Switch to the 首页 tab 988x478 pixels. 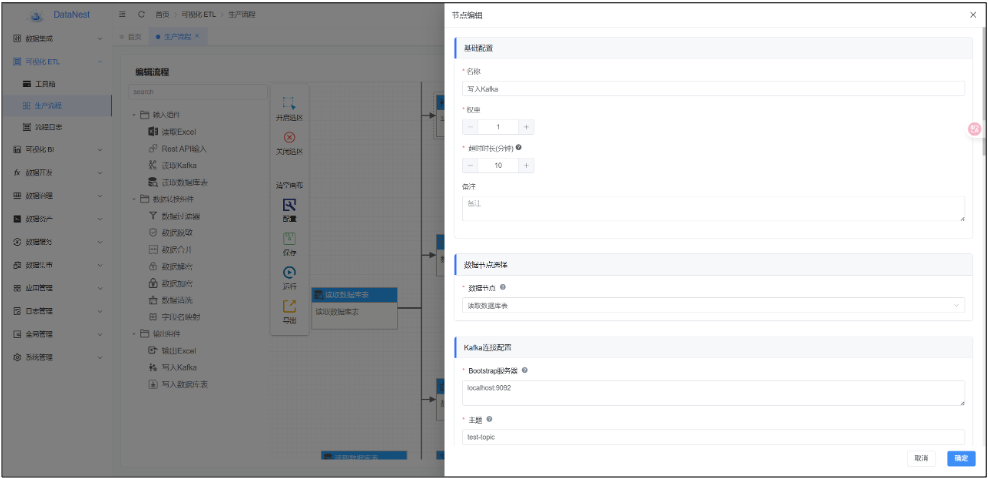click(130, 36)
